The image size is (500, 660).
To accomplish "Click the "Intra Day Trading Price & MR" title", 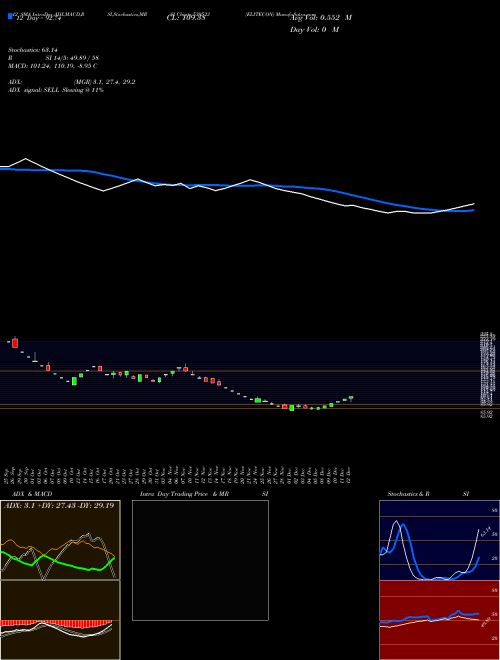I will pyautogui.click(x=184, y=494).
